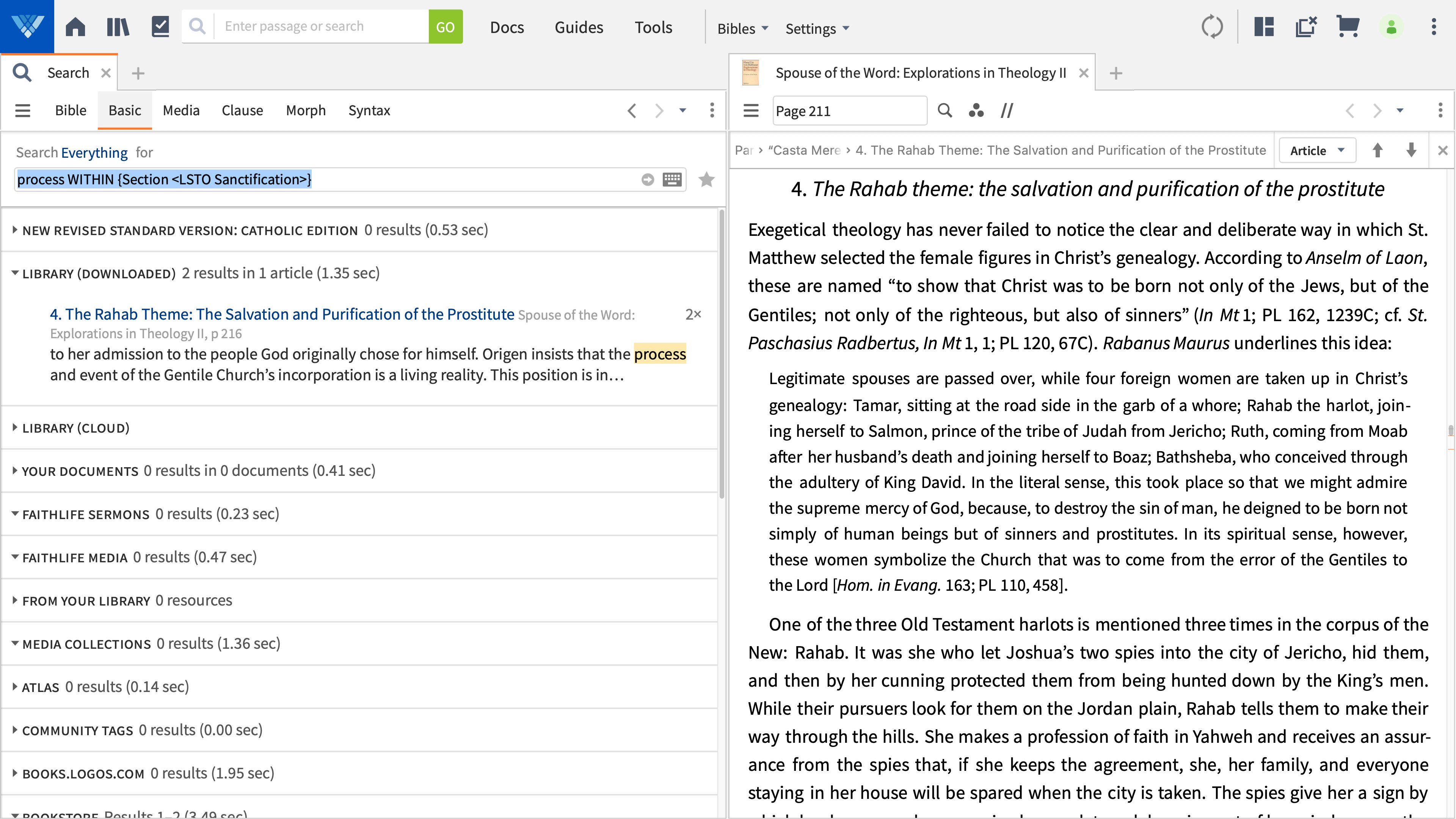Screen dimensions: 1456x819
Task: Switch to the Morph search tab
Action: point(306,110)
